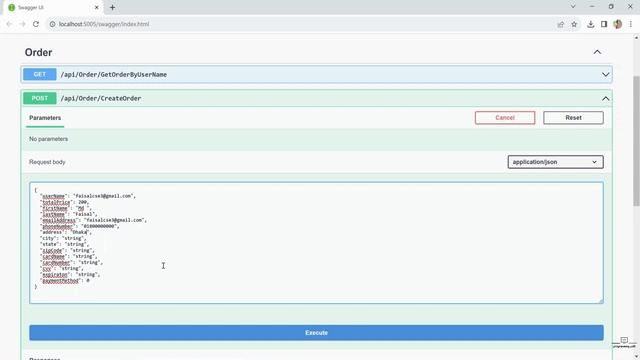Viewport: 640px width, 360px height.
Task: Click inside the request body JSON editor
Action: [x=316, y=243]
